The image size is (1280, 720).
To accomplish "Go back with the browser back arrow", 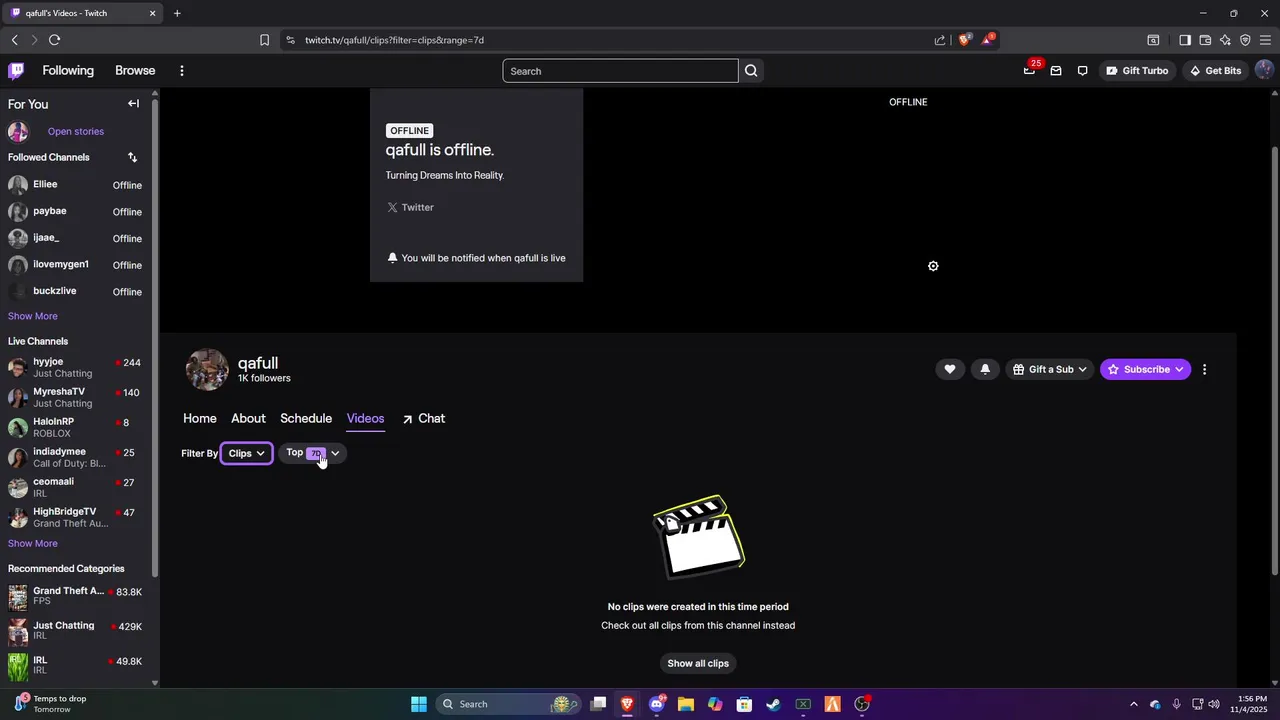I will (14, 40).
